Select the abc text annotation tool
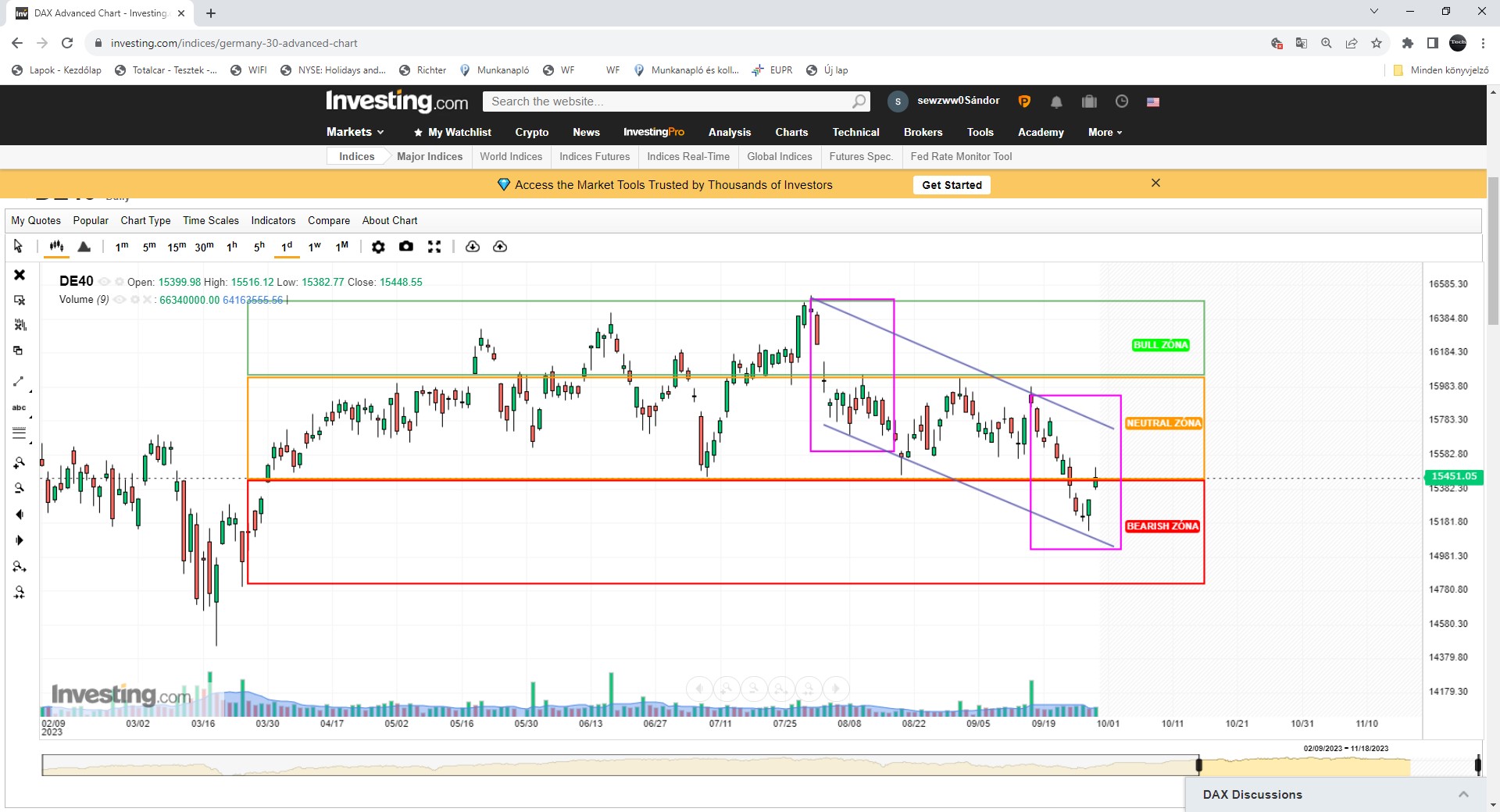This screenshot has height=812, width=1500. 20,408
